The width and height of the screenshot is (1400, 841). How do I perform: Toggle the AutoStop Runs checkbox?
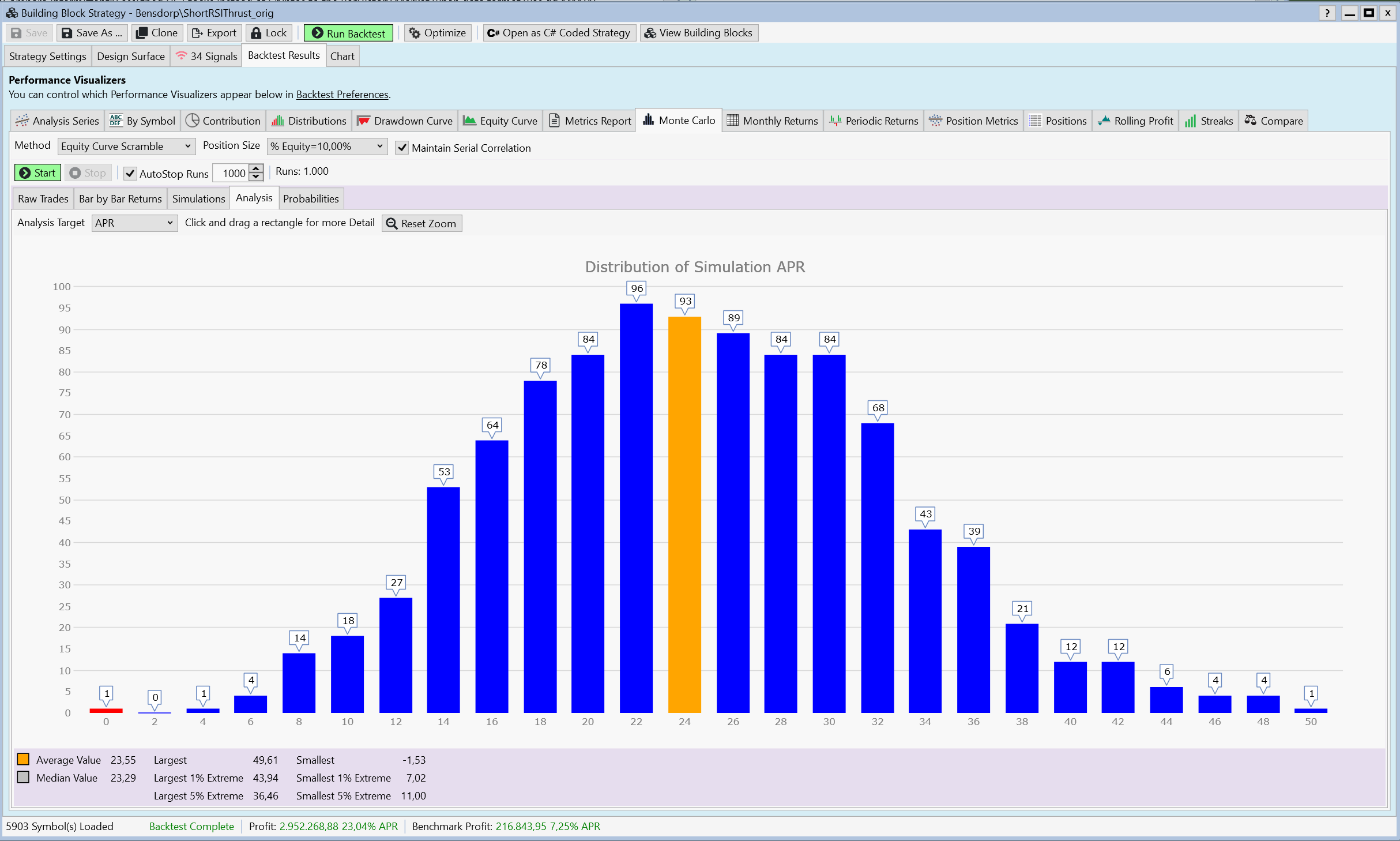(x=130, y=173)
